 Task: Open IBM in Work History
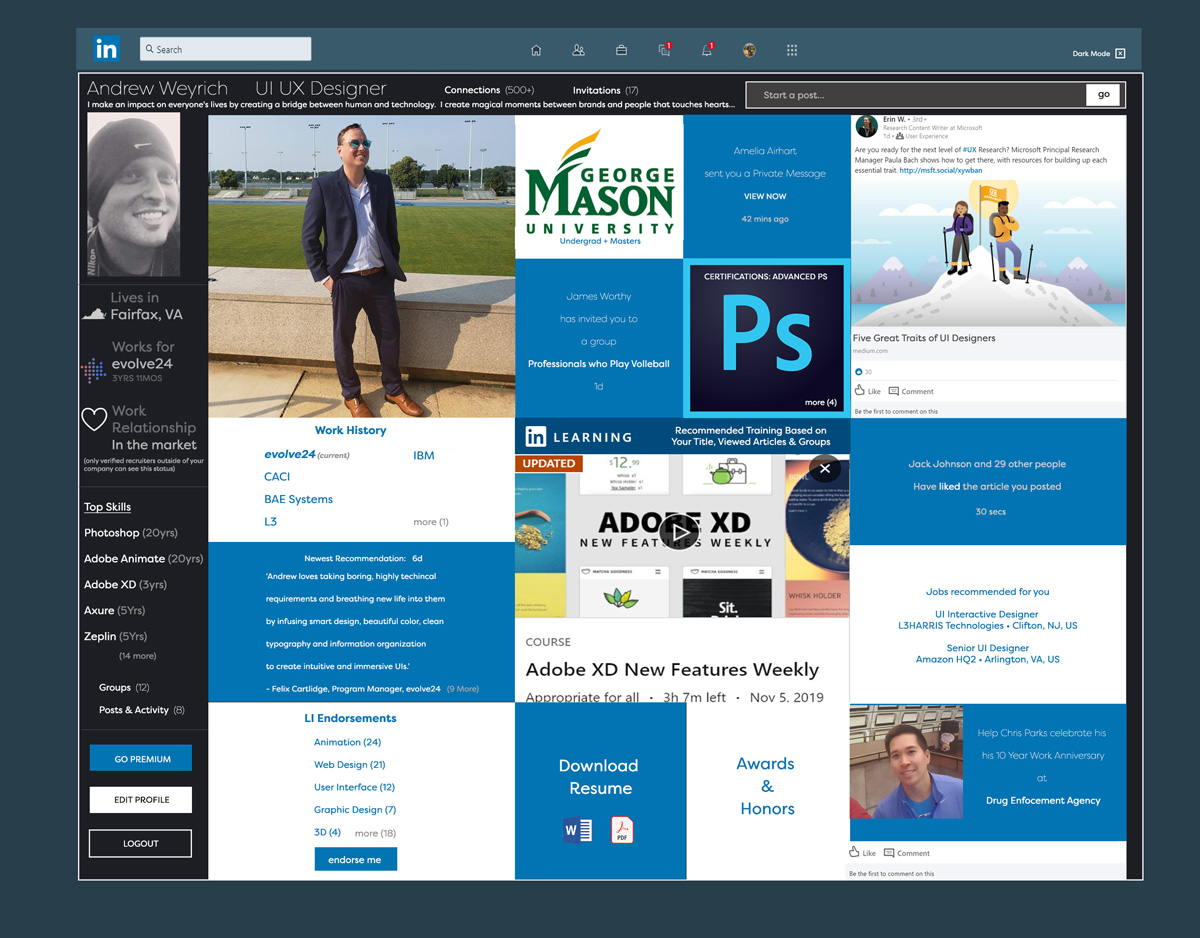click(x=424, y=455)
